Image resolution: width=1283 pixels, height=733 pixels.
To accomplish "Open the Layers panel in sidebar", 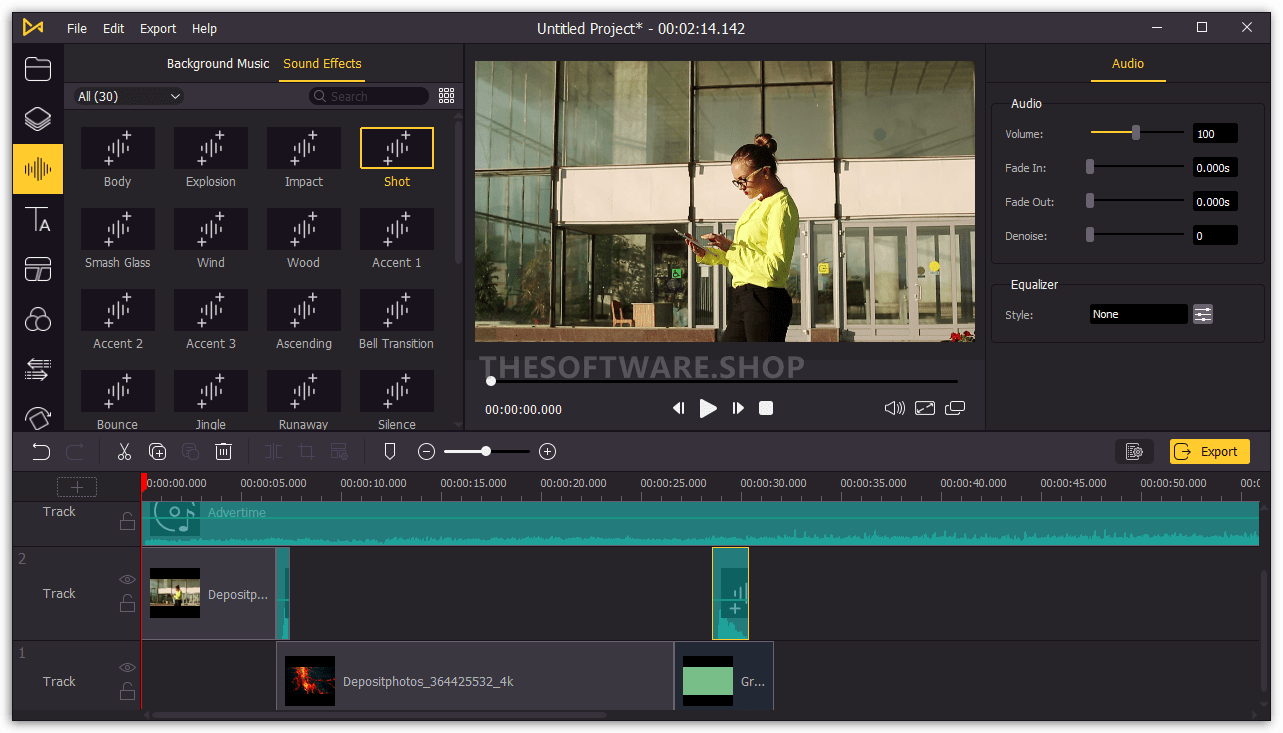I will tap(38, 119).
